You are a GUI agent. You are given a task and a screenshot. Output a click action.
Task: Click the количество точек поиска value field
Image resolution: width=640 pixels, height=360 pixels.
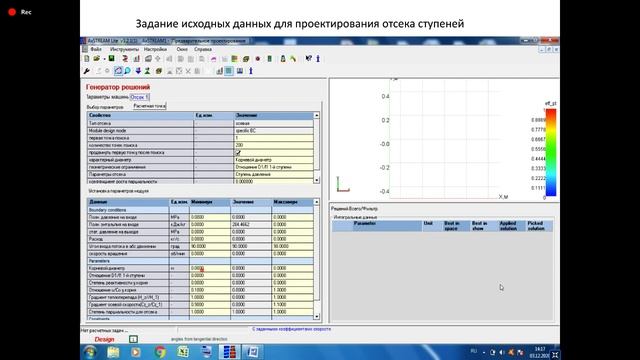click(274, 145)
